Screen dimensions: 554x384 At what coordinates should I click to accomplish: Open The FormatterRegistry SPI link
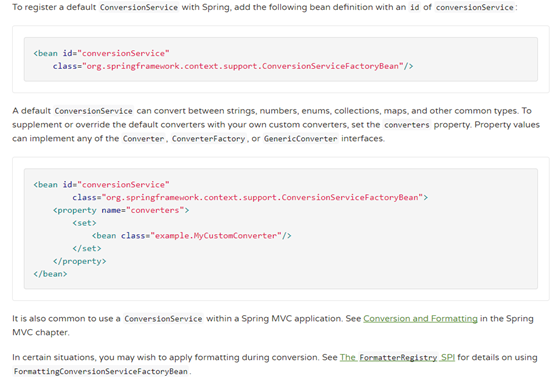pos(397,358)
